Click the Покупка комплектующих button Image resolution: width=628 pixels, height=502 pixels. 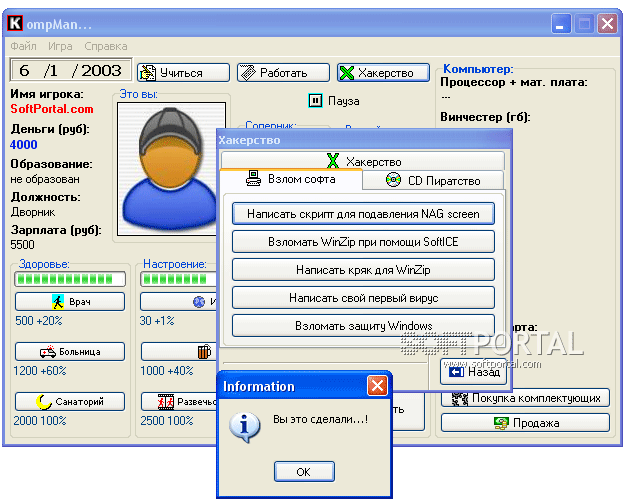coord(525,397)
